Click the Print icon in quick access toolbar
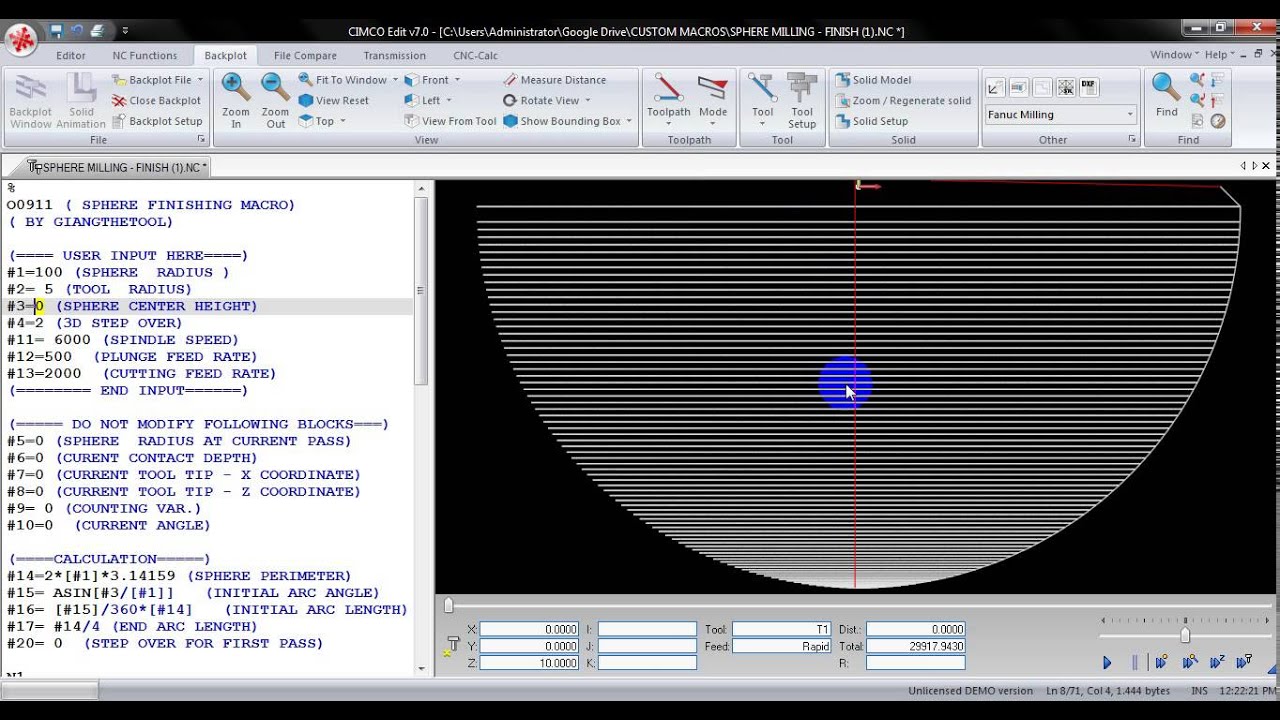The width and height of the screenshot is (1280, 720). click(97, 31)
